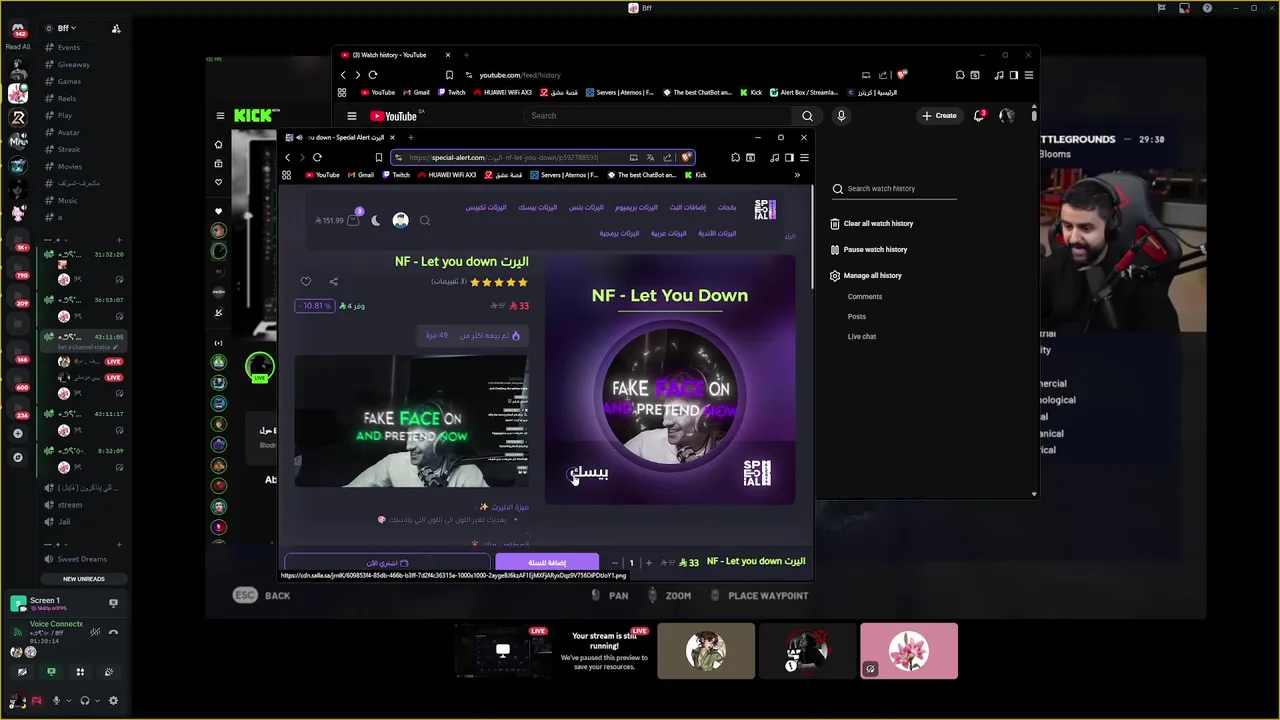The width and height of the screenshot is (1280, 720).
Task: Click YouTube voice search microphone
Action: 841,116
